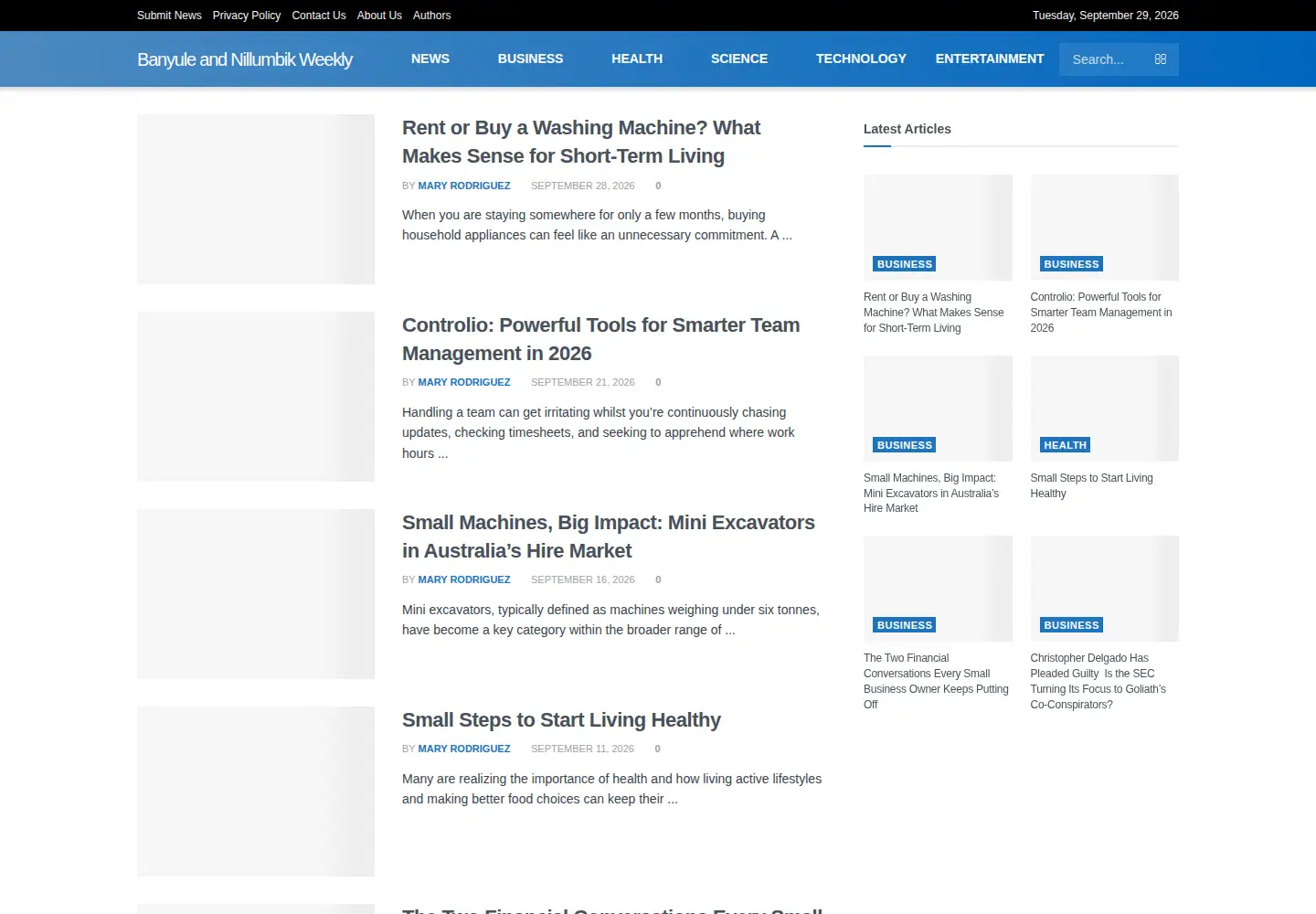Image resolution: width=1316 pixels, height=914 pixels.
Task: Click the September 16, 2026 post date
Action: pyautogui.click(x=582, y=579)
